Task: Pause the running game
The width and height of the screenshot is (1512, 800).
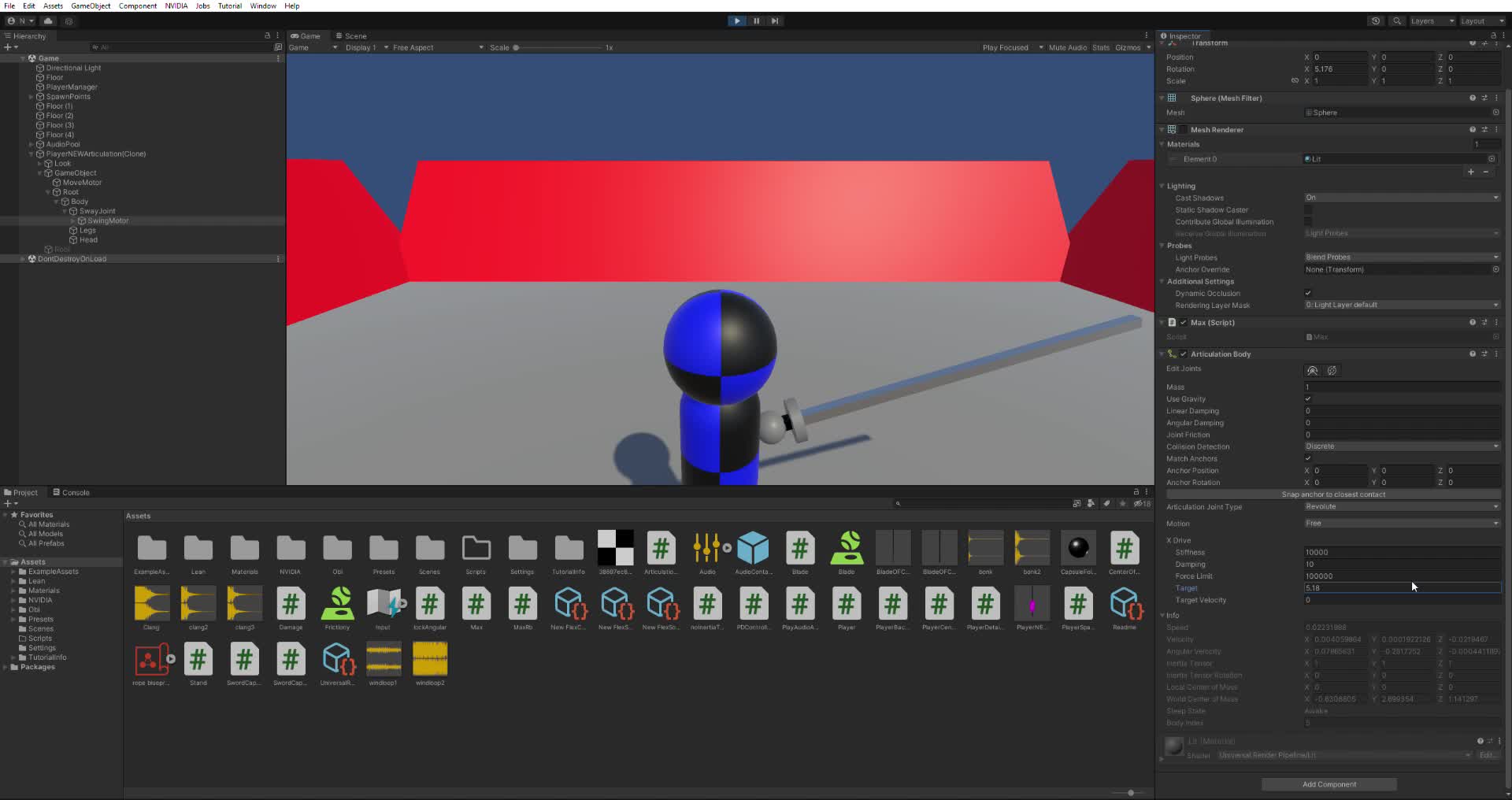Action: (x=756, y=21)
